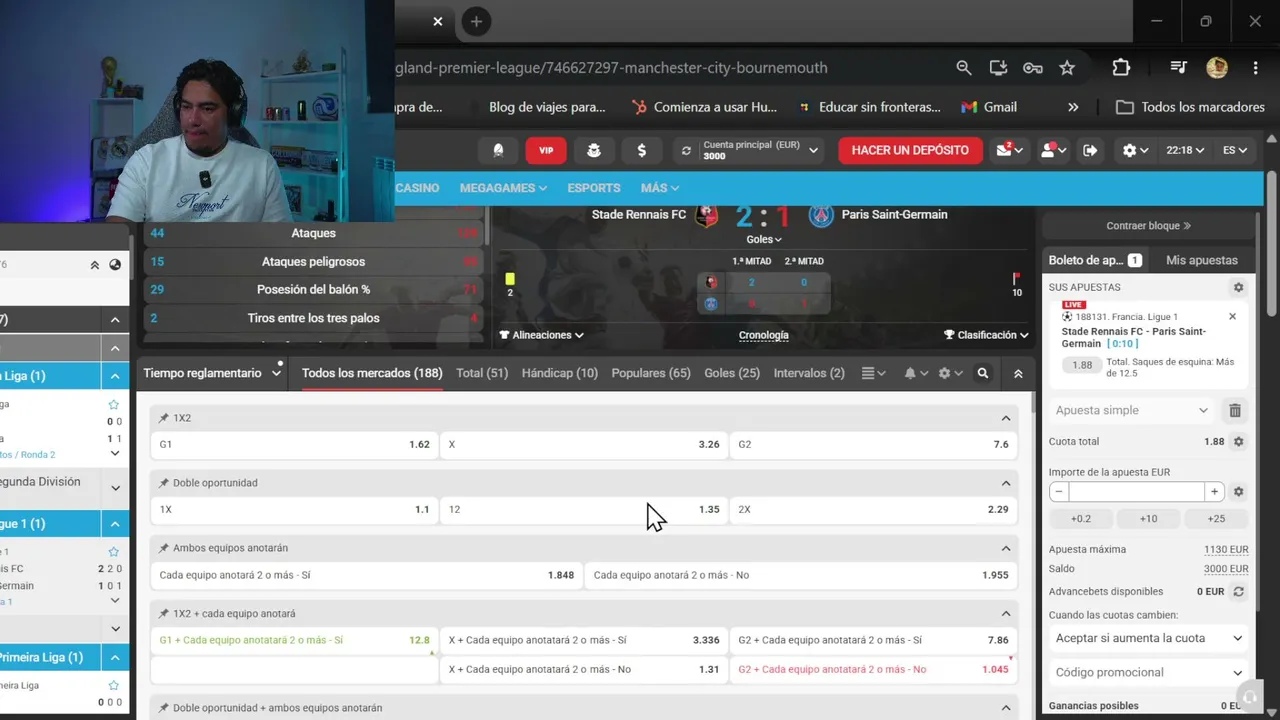Switch to the Total (51) tab
The width and height of the screenshot is (1280, 720).
[482, 373]
